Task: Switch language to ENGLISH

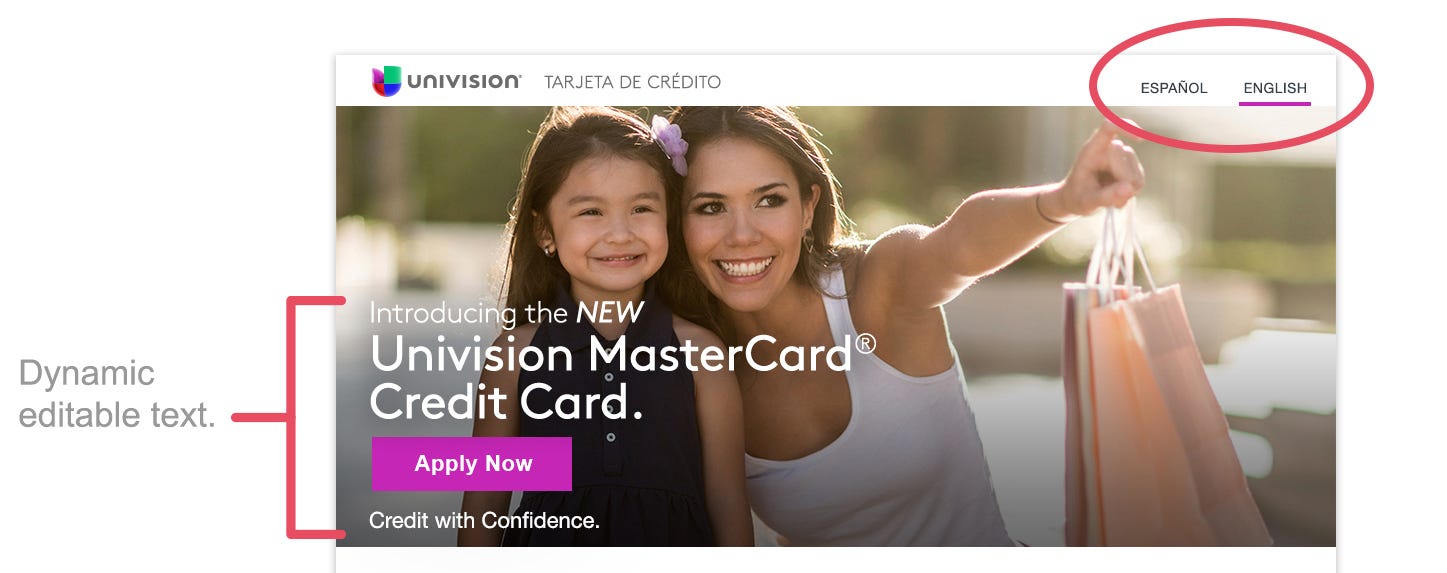Action: pos(1275,88)
